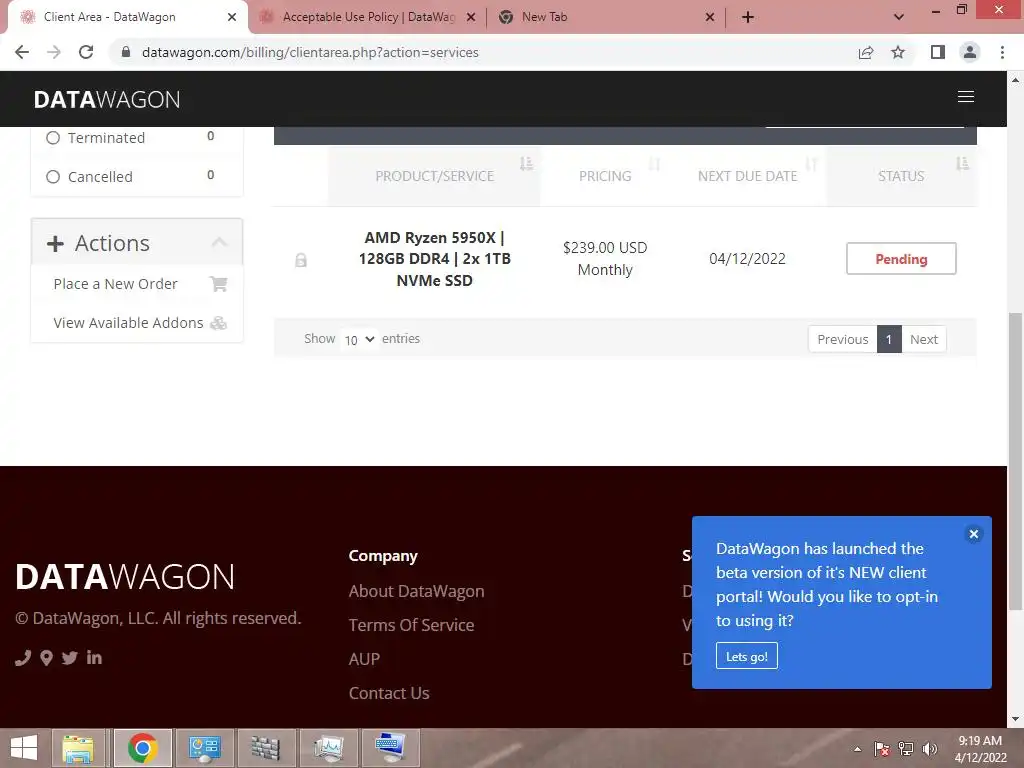Open the Chrome profile avatar
This screenshot has height=768, width=1024.
(x=970, y=52)
